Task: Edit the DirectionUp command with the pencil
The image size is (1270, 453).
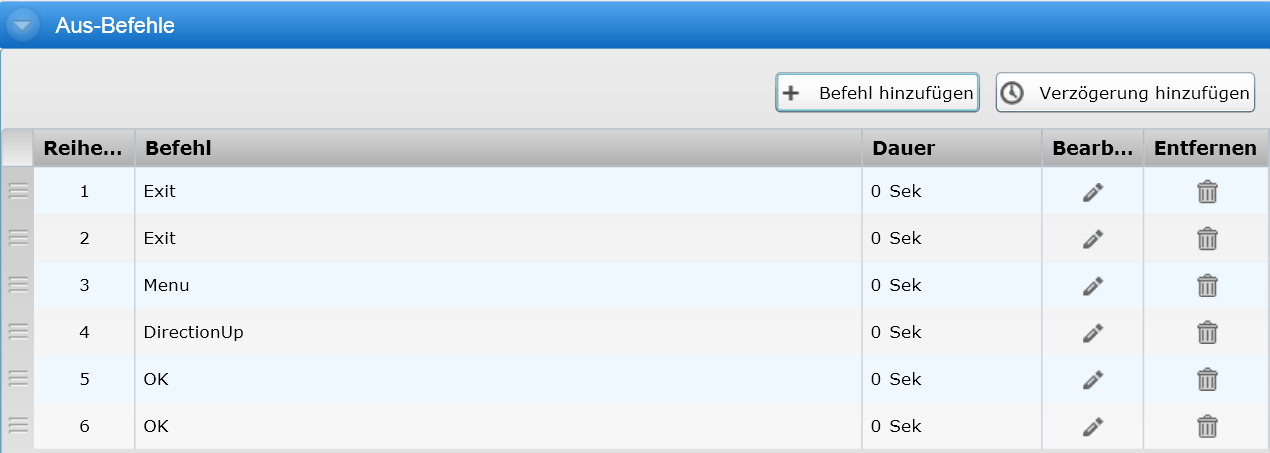Action: (1093, 333)
